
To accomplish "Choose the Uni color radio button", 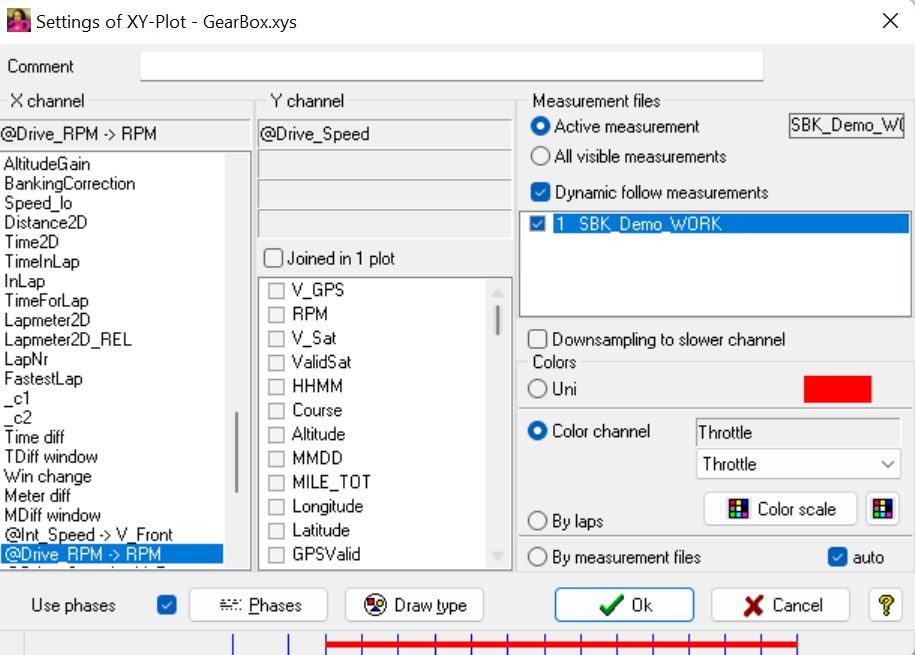I will click(538, 388).
